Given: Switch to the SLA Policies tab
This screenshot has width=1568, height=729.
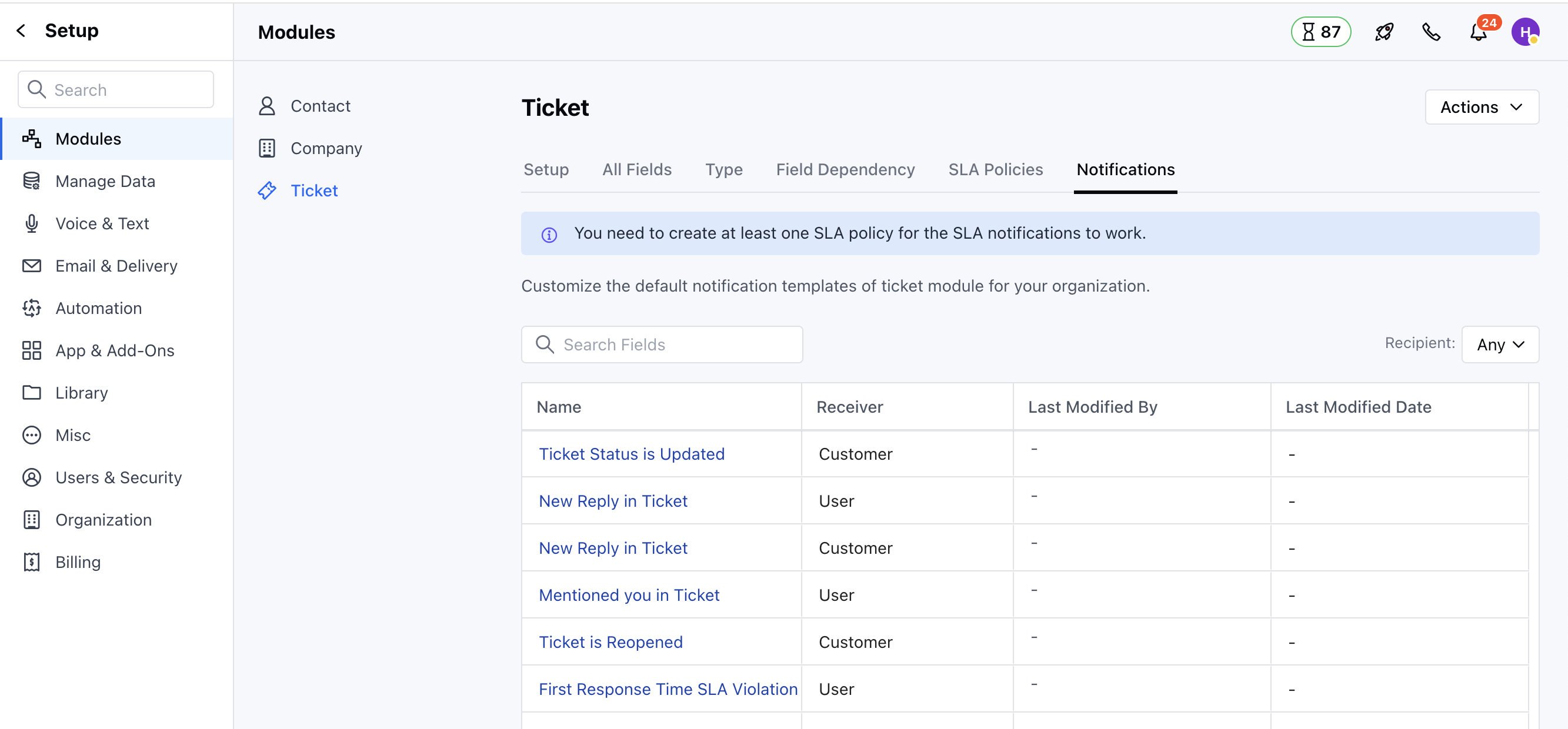Looking at the screenshot, I should [995, 169].
